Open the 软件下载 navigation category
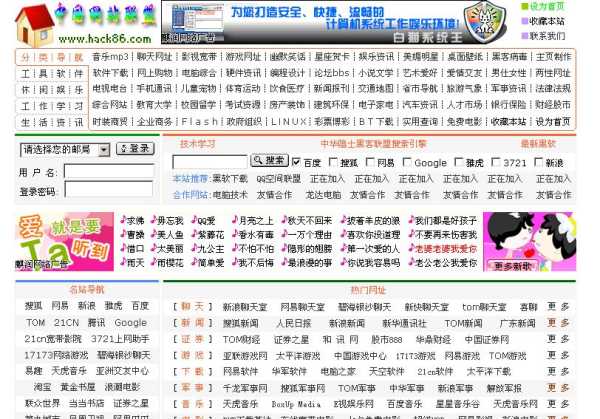 (110, 73)
